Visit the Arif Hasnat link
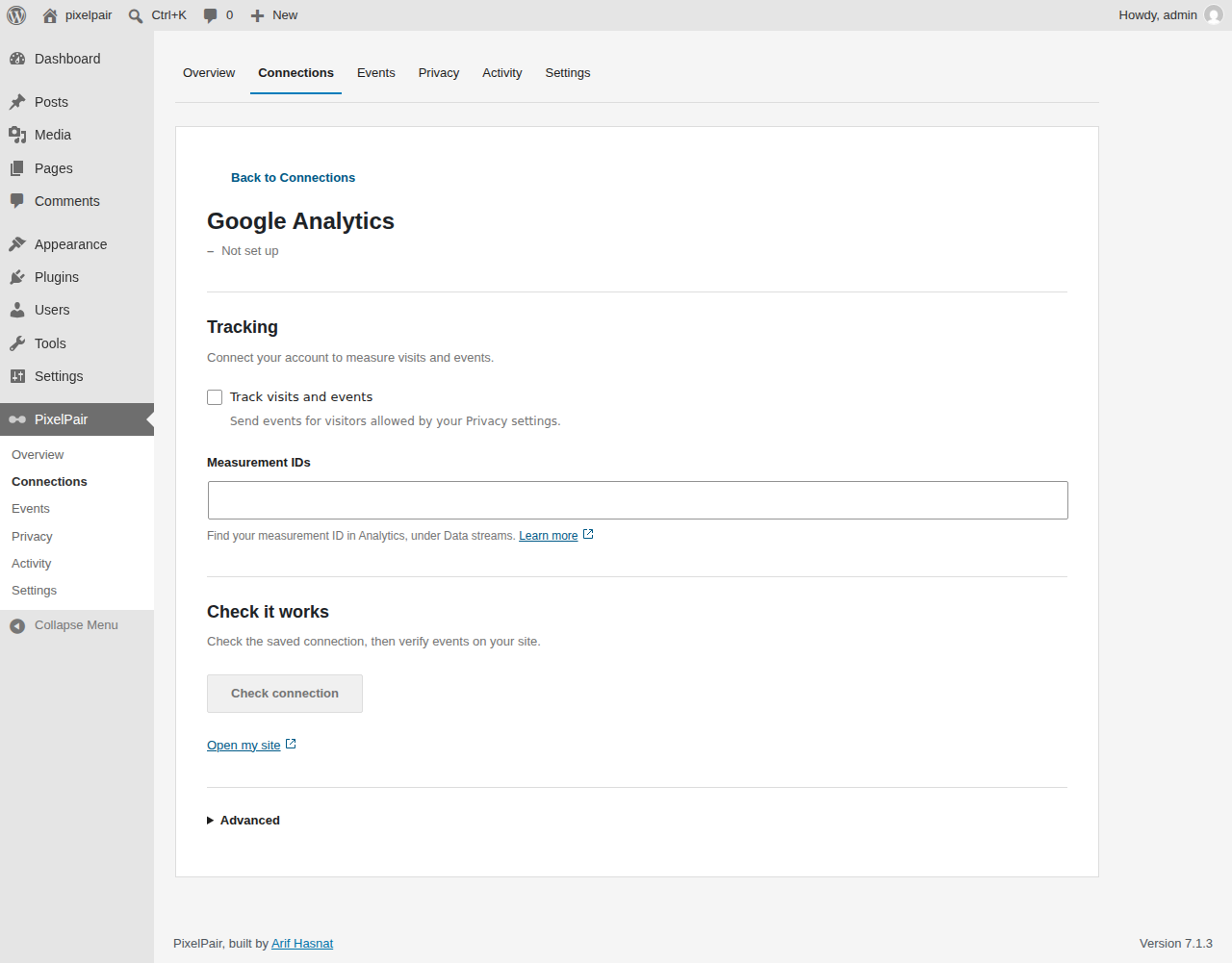This screenshot has width=1232, height=963. pos(302,944)
